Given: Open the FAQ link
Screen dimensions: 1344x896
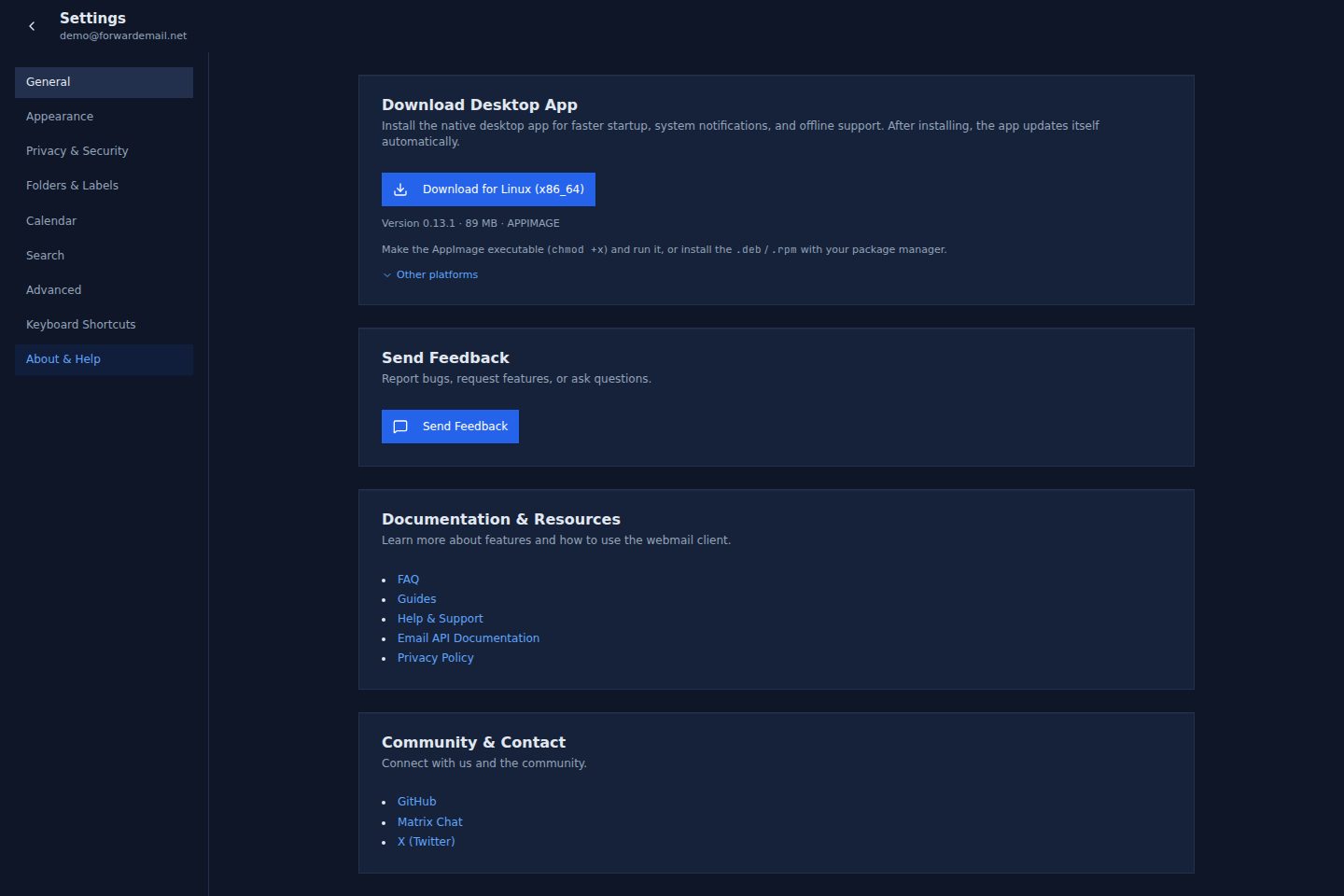Looking at the screenshot, I should point(408,580).
